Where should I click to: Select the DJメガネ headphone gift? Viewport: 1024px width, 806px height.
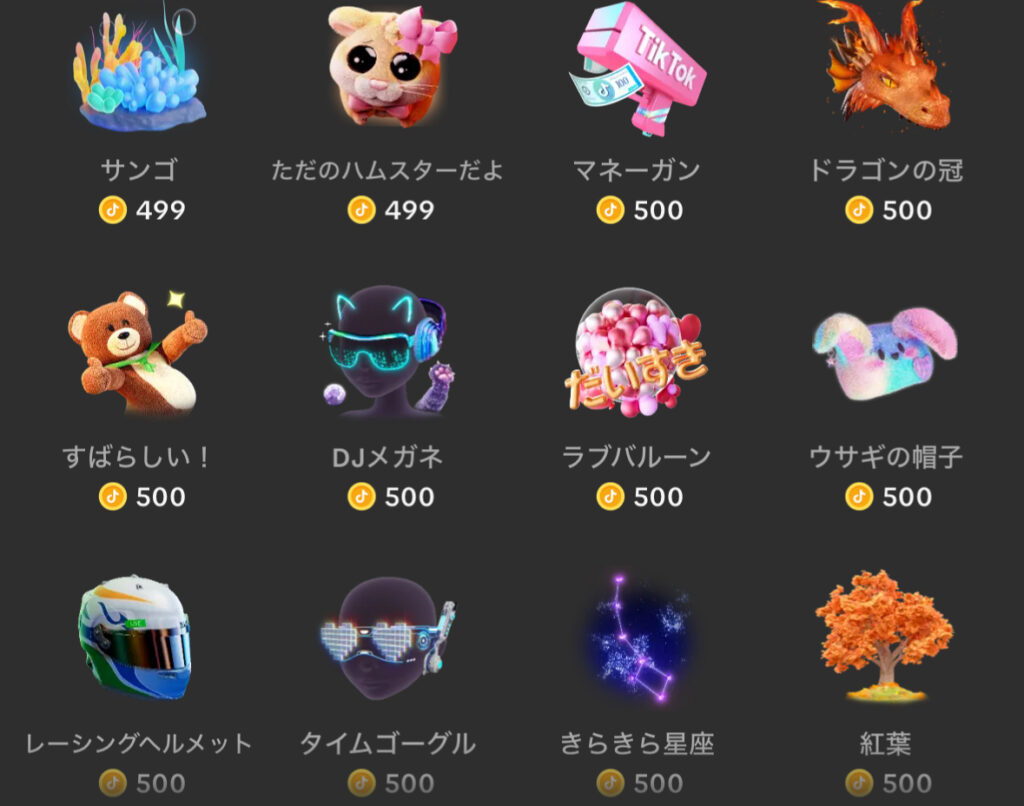tap(388, 351)
